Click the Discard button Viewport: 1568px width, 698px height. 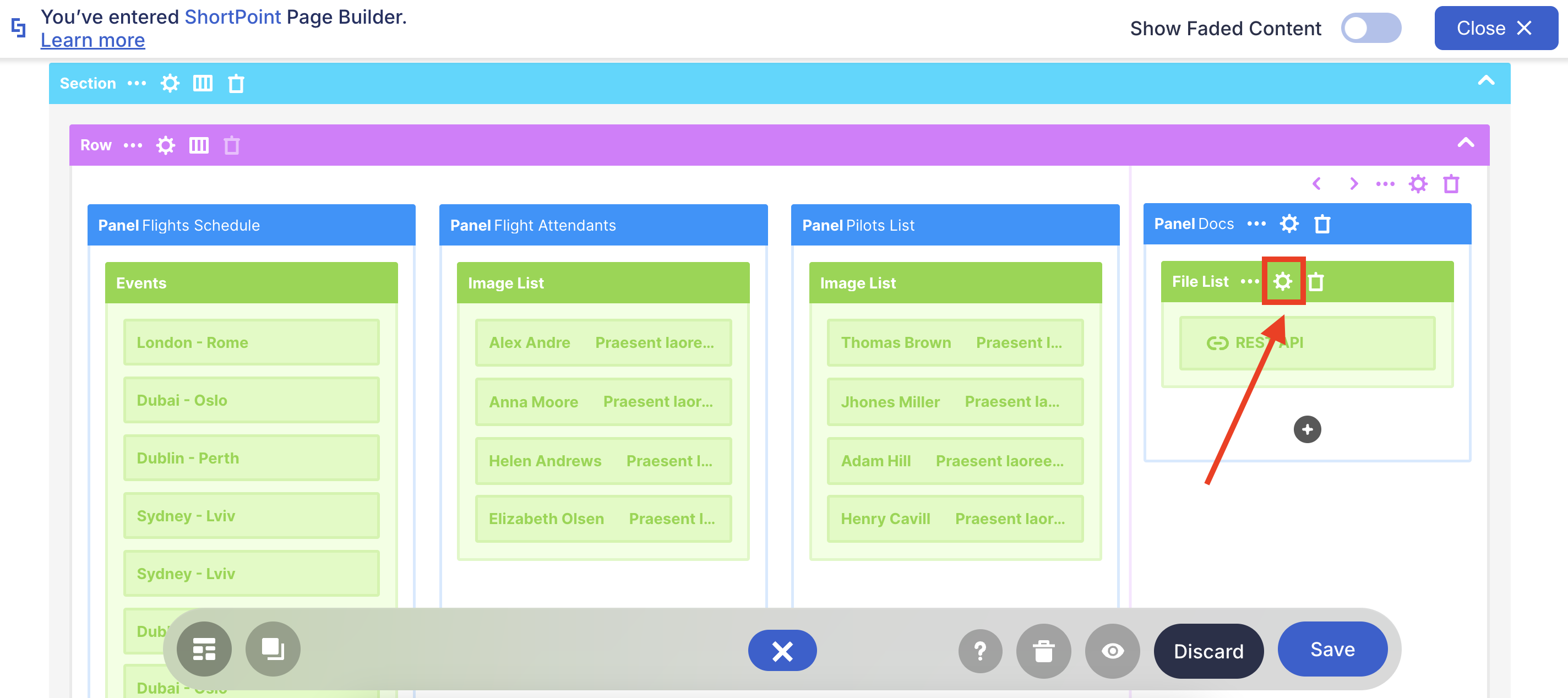tap(1208, 651)
